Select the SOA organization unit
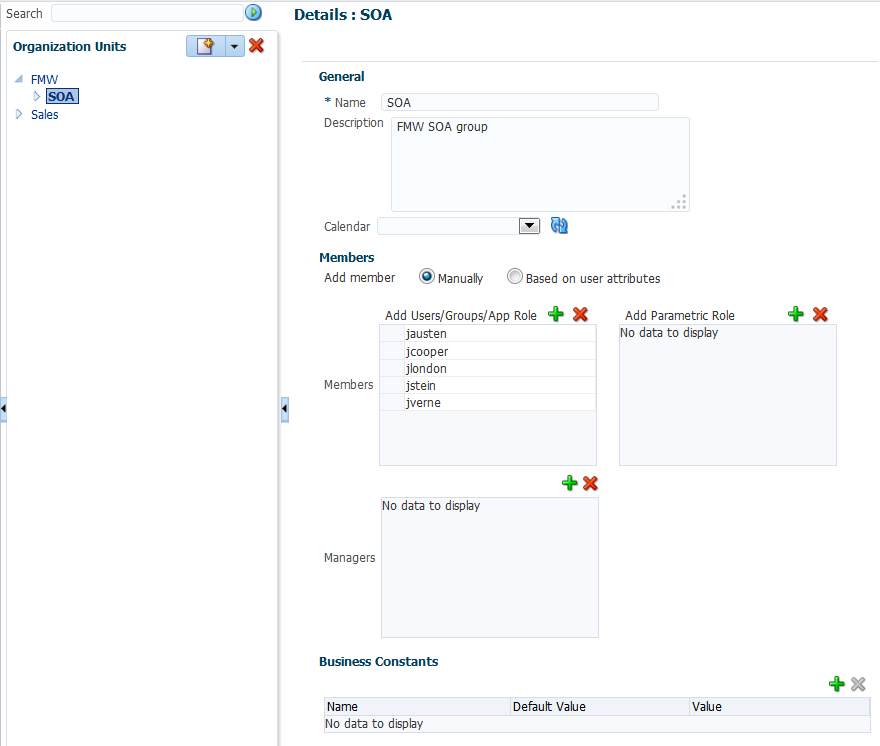 [61, 97]
